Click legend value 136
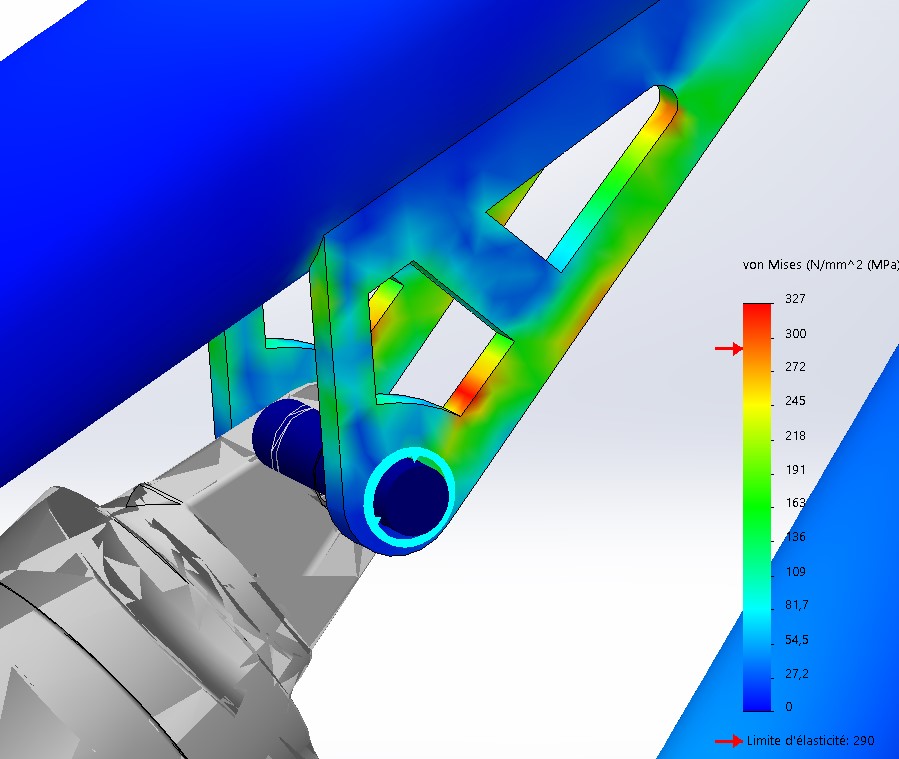The image size is (899, 759). (795, 537)
